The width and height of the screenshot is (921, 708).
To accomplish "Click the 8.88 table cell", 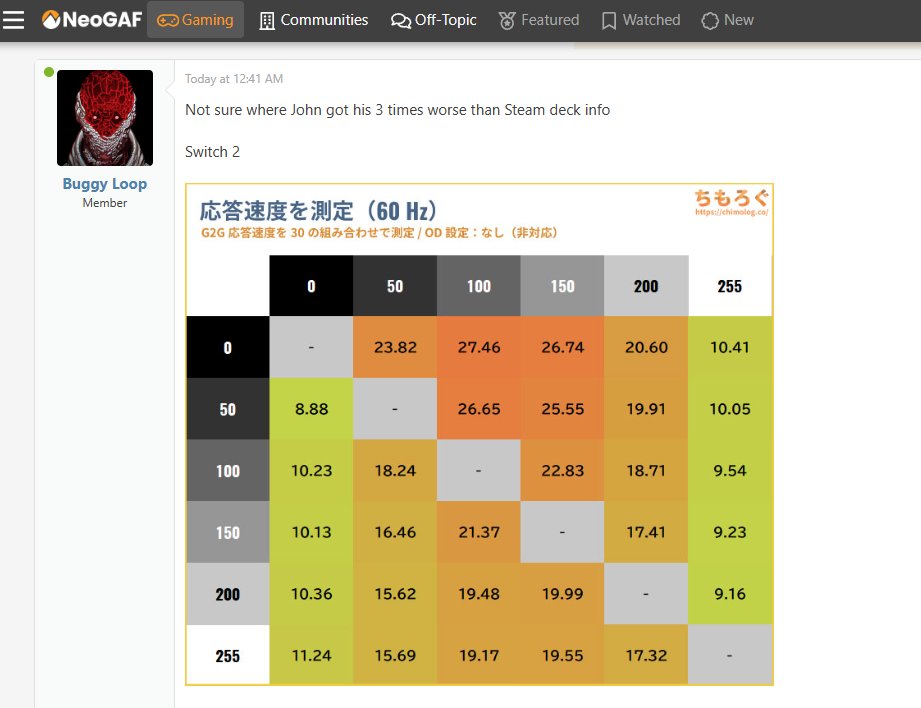I will click(311, 409).
